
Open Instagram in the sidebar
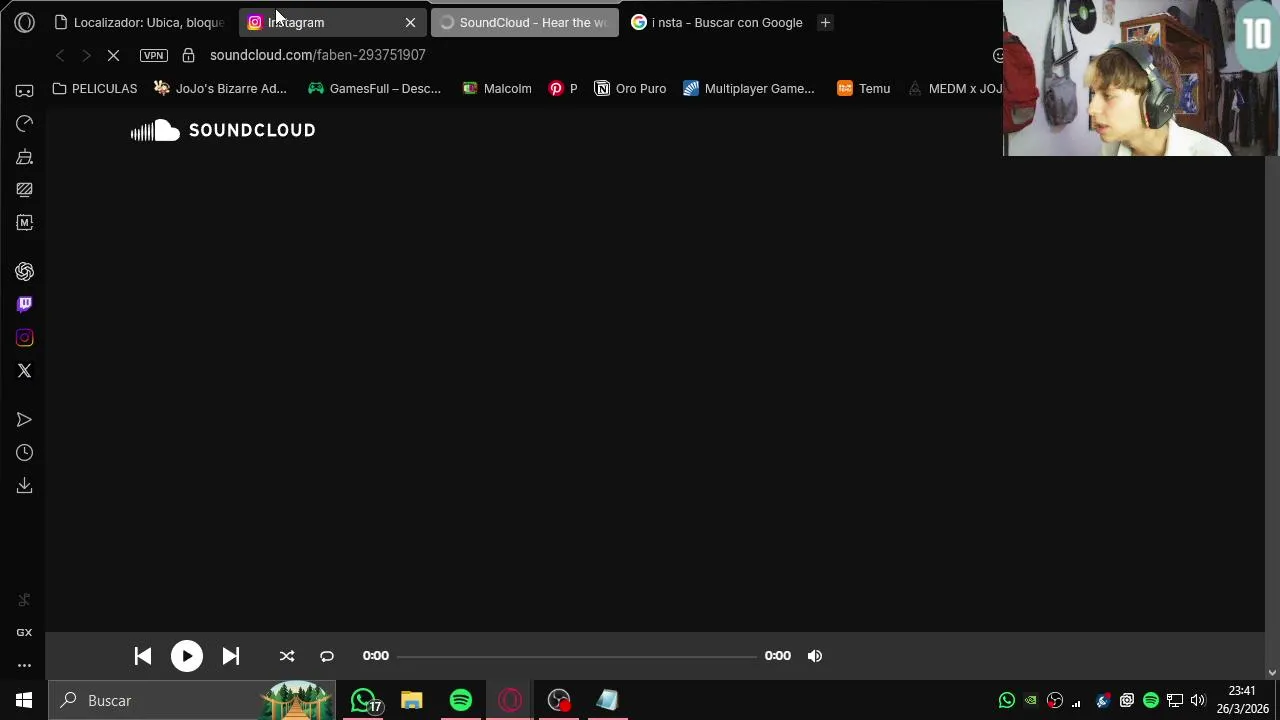click(24, 338)
